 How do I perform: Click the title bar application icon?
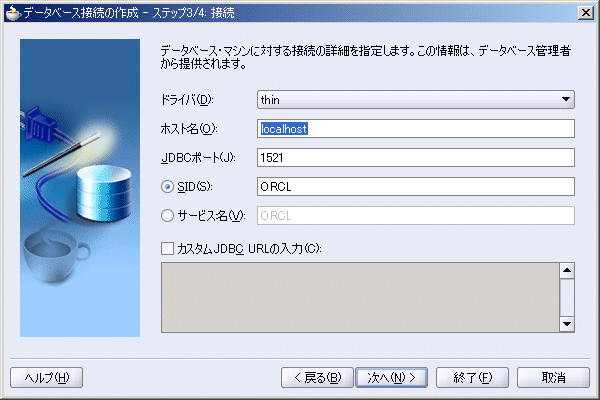[13, 13]
